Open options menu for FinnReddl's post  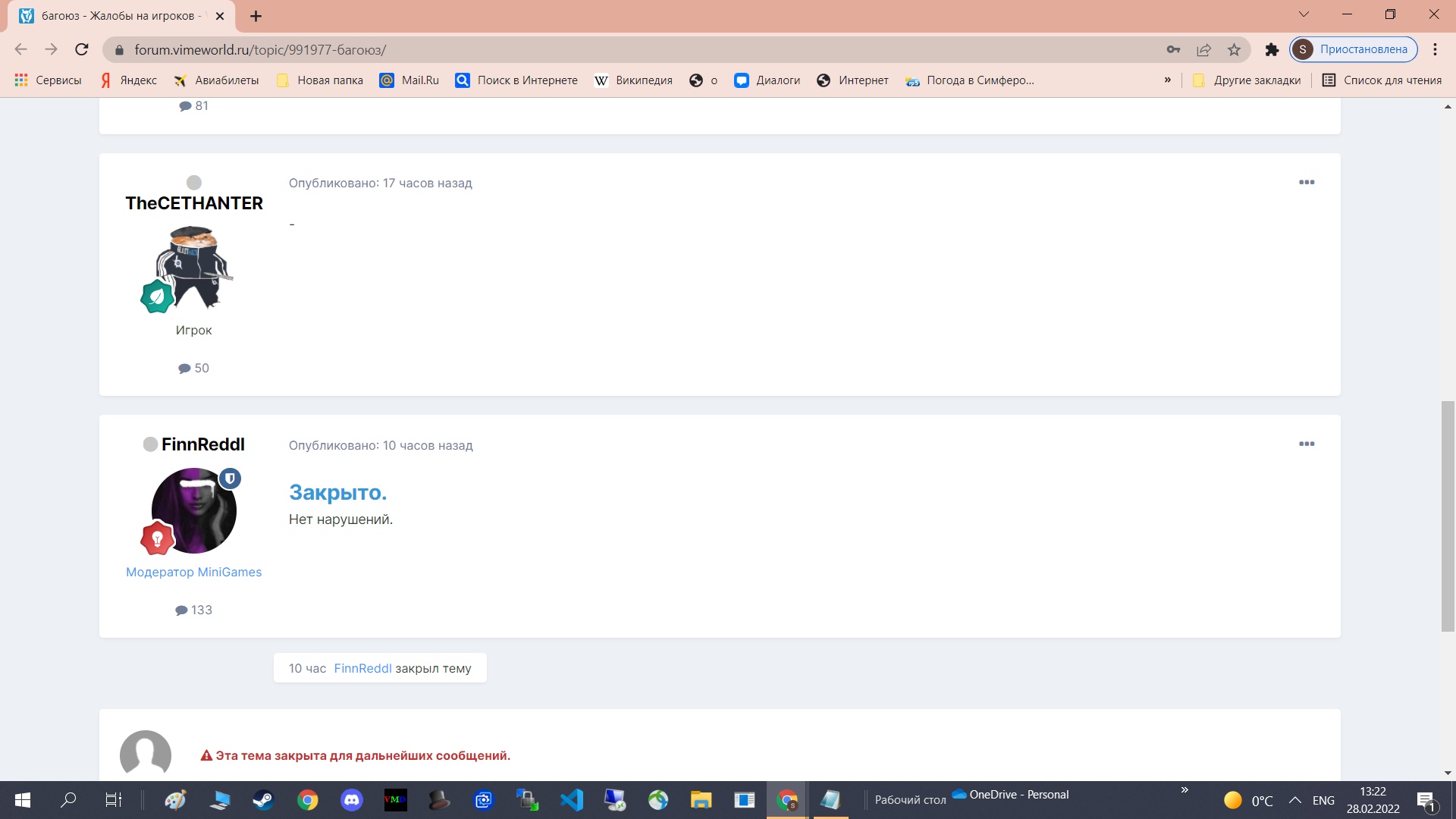pos(1306,444)
